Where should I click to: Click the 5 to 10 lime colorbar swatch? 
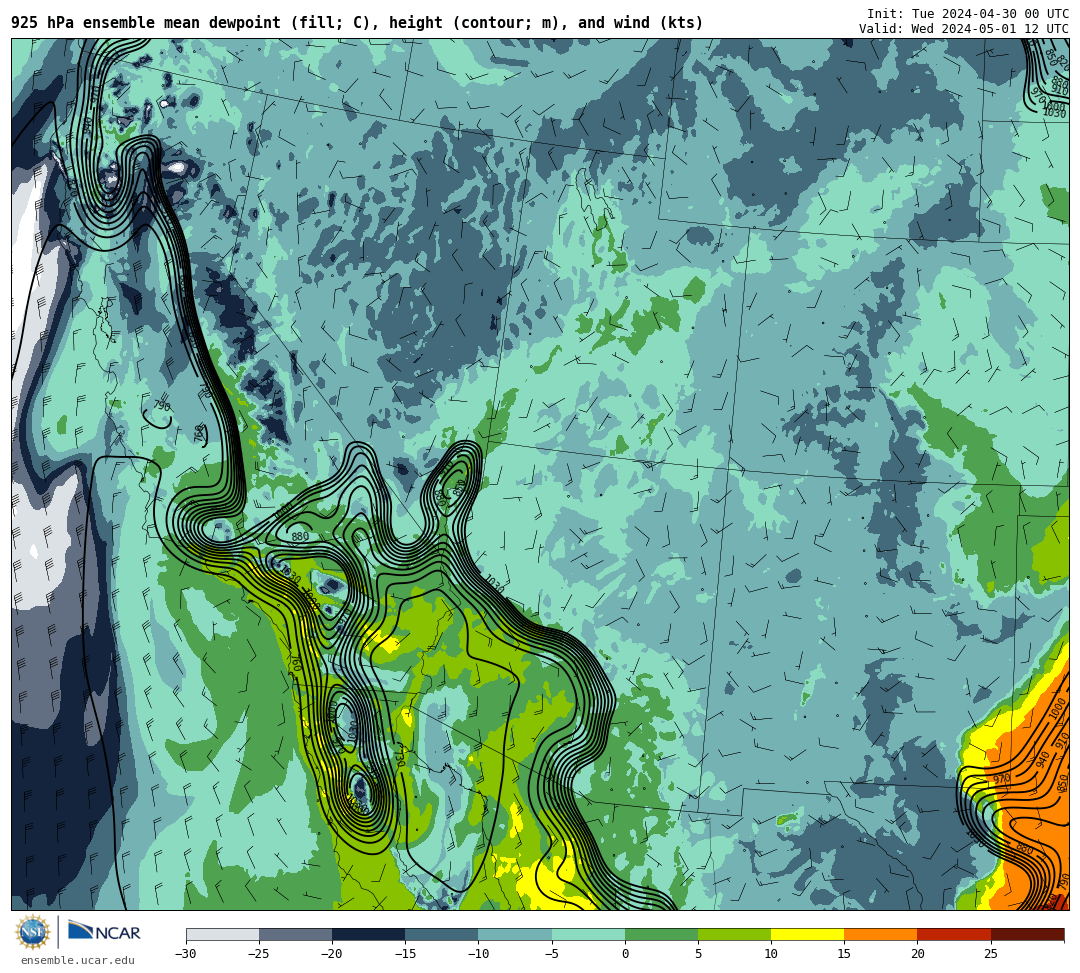pos(734,934)
